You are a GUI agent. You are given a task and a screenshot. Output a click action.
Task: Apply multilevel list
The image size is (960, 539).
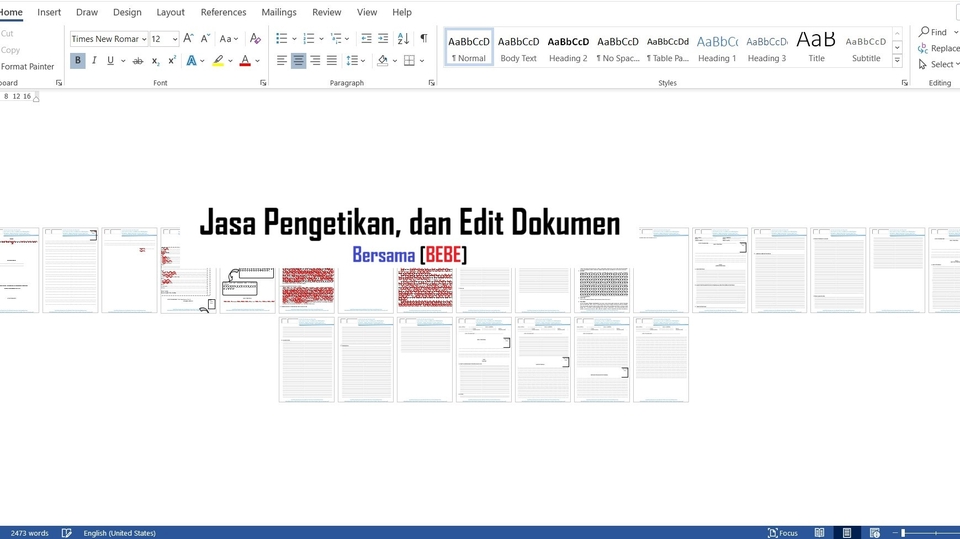336,39
